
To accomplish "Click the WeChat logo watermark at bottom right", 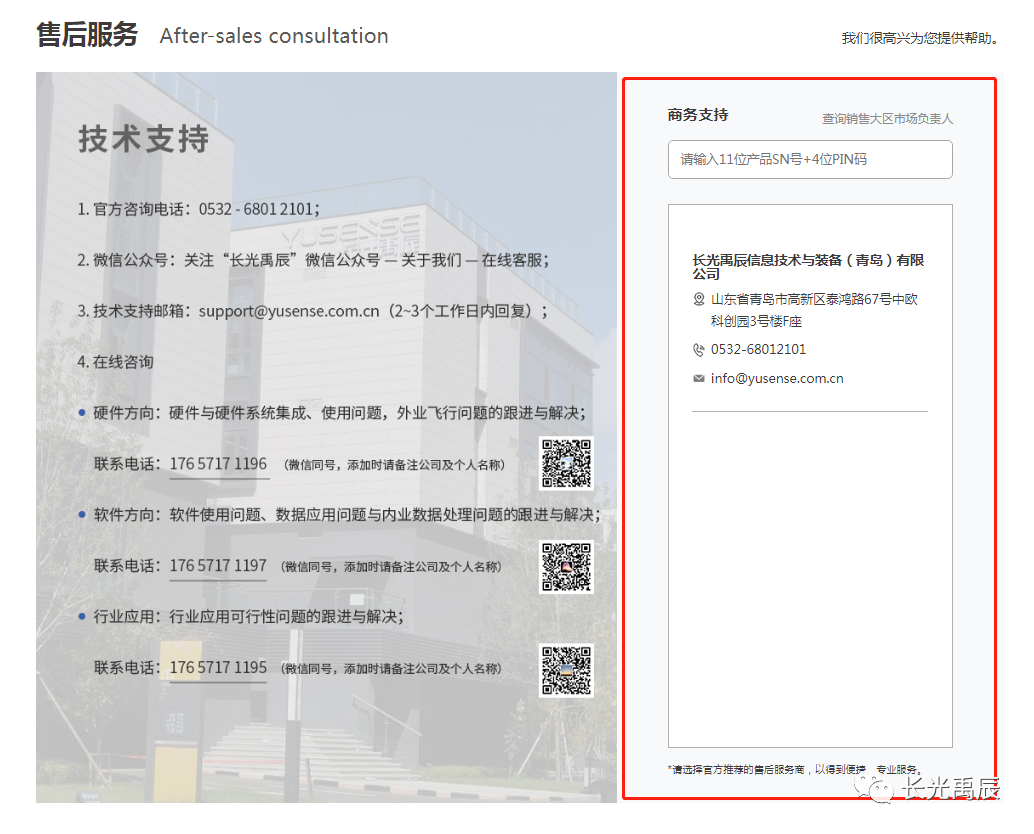I will [881, 790].
